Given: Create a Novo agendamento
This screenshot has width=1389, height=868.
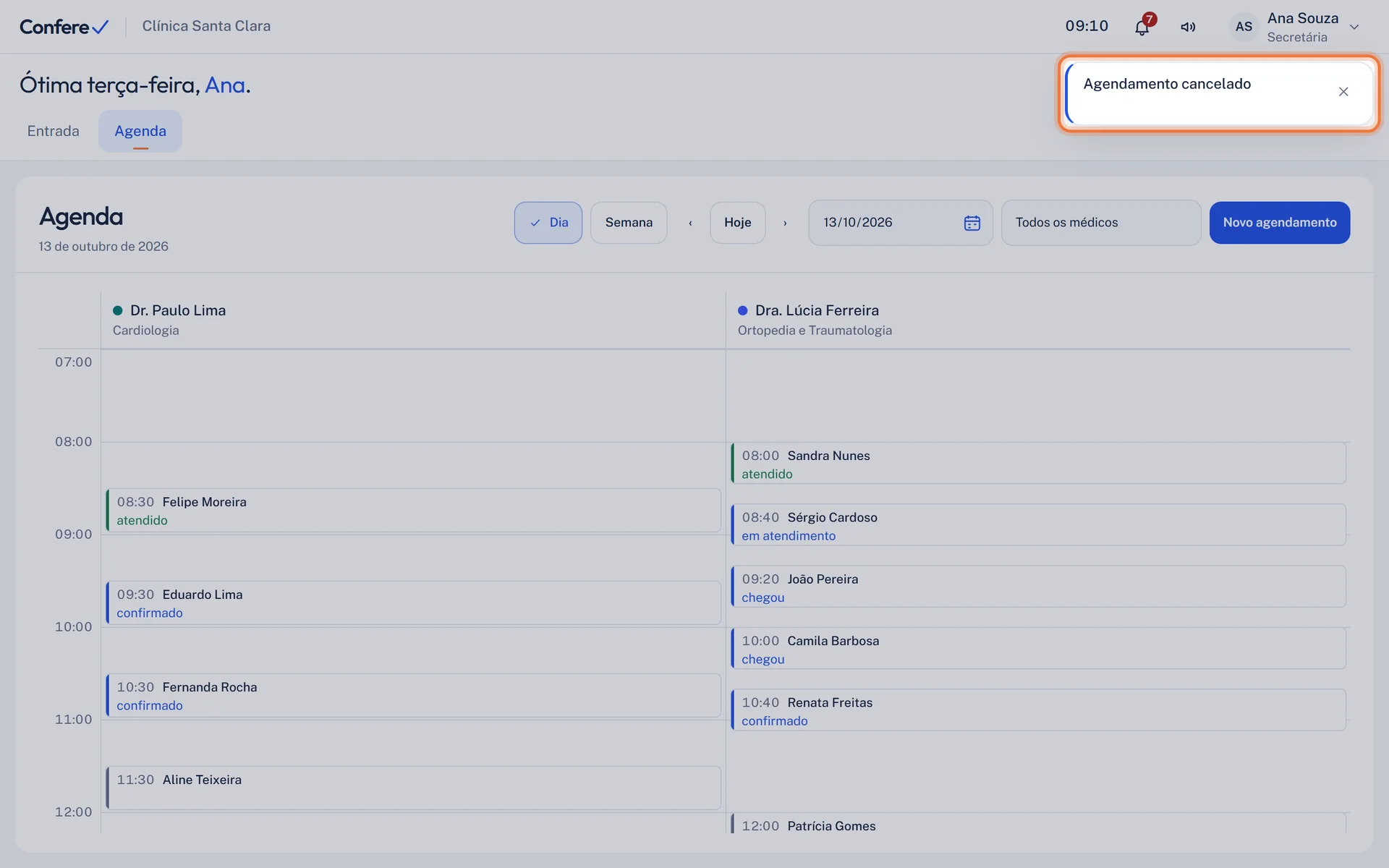Looking at the screenshot, I should click(1279, 223).
